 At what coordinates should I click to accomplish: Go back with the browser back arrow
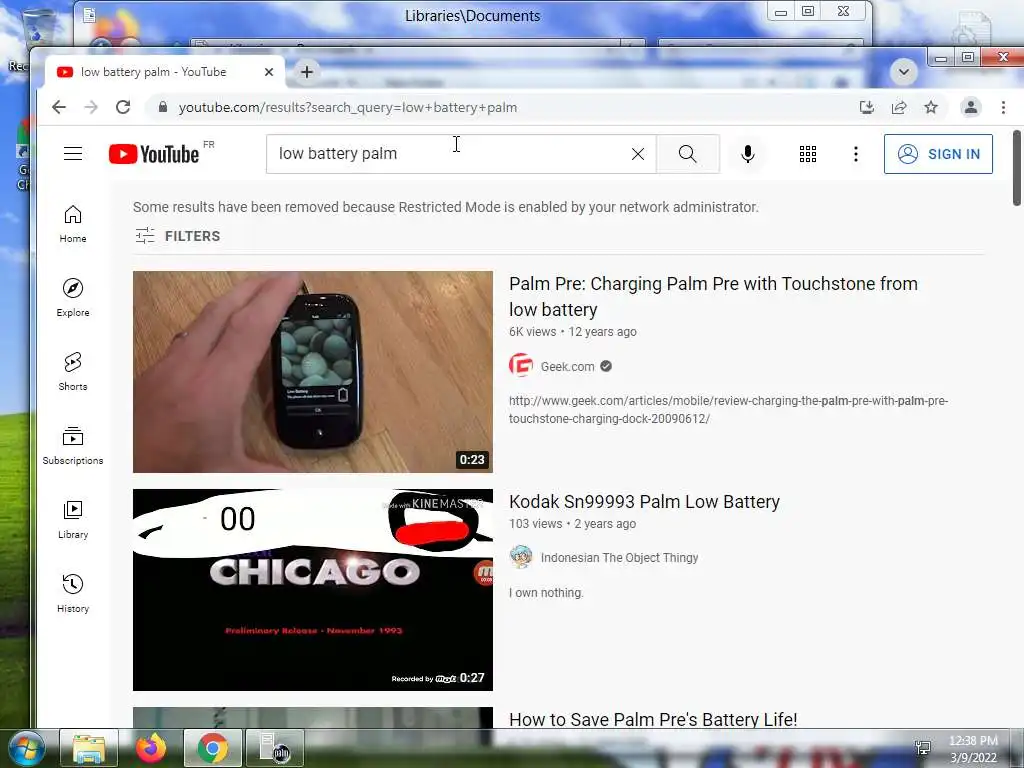click(59, 107)
